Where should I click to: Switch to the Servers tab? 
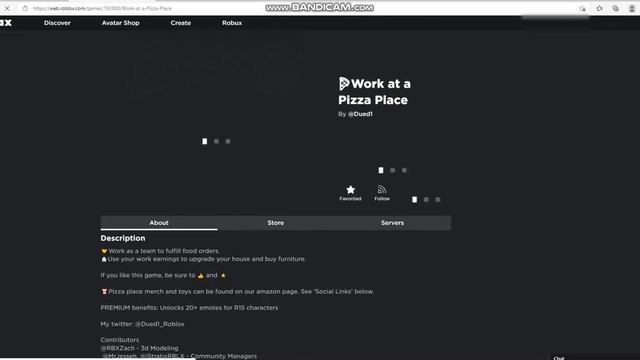coord(392,223)
